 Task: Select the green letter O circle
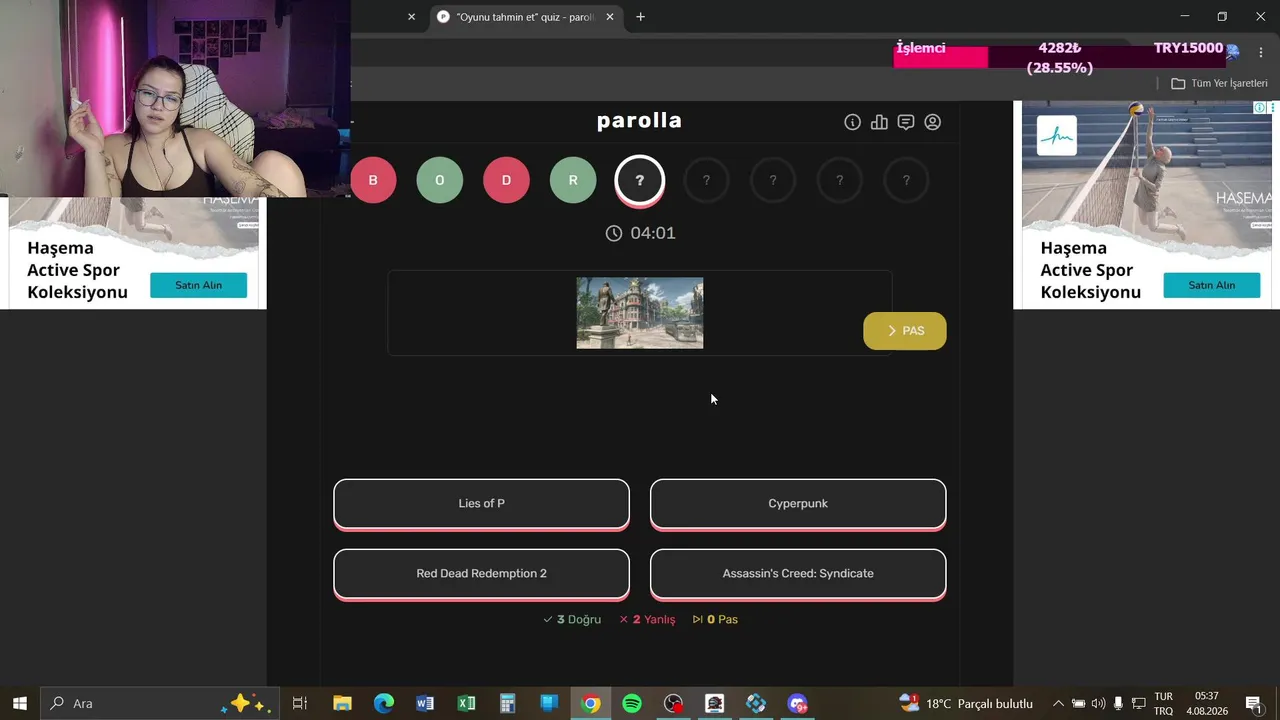pyautogui.click(x=440, y=180)
